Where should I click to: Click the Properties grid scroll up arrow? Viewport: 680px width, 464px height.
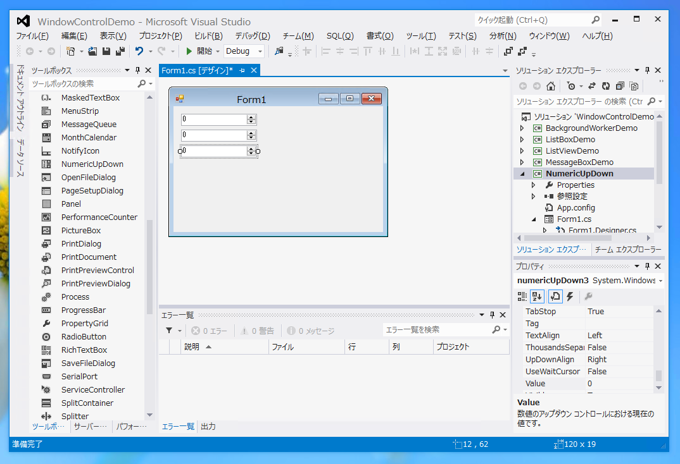tap(659, 311)
